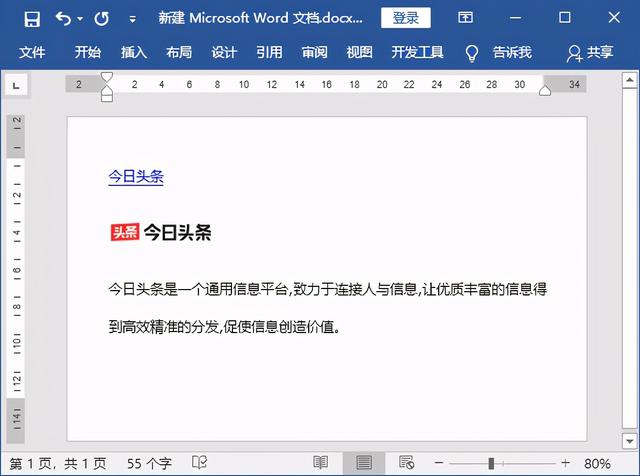Click the zoom slider handle
Image resolution: width=640 pixels, height=476 pixels.
click(491, 463)
